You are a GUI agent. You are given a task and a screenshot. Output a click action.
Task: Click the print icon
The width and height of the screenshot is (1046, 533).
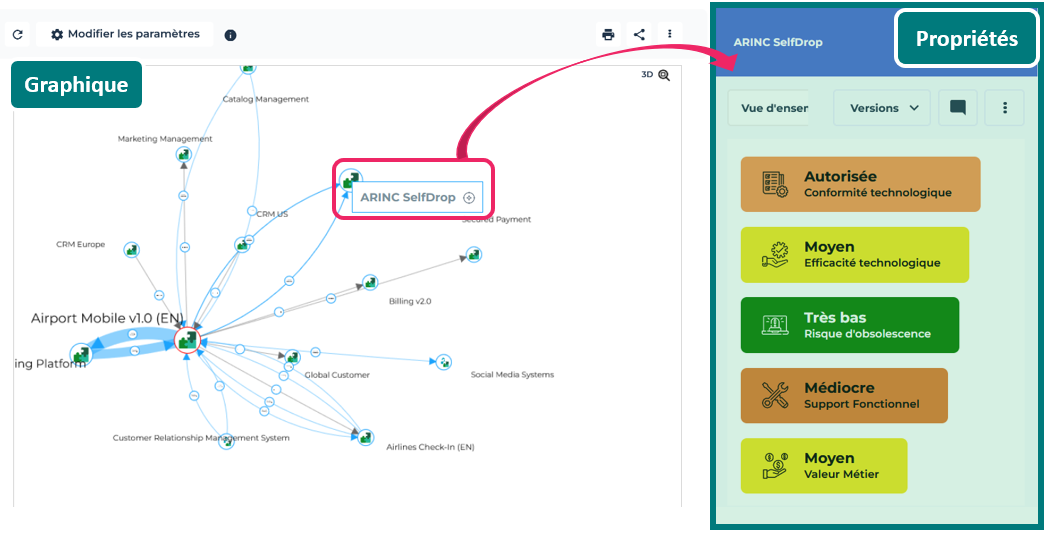tap(608, 34)
